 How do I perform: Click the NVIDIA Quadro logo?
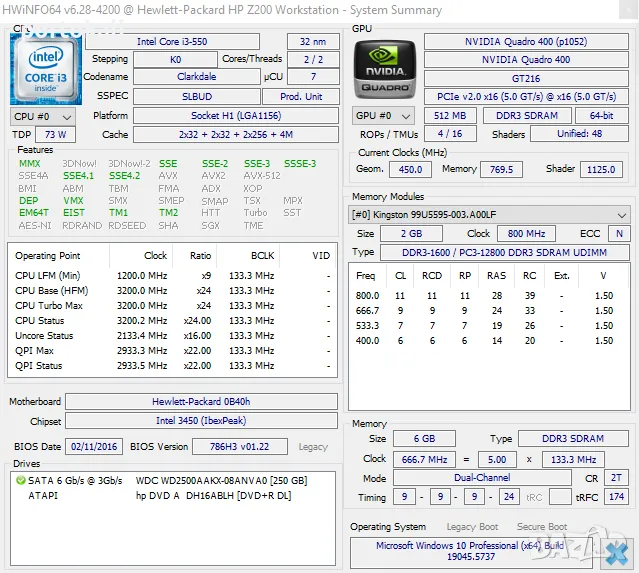click(384, 68)
